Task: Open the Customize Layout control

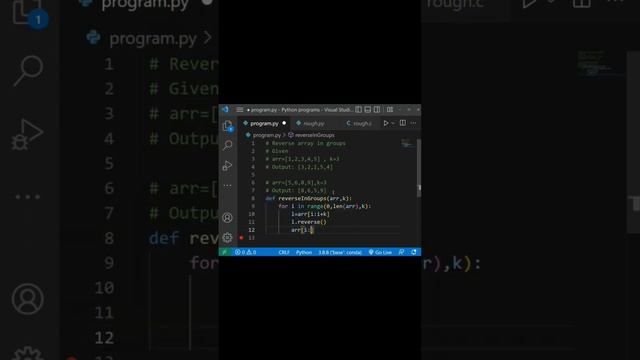Action: click(390, 110)
